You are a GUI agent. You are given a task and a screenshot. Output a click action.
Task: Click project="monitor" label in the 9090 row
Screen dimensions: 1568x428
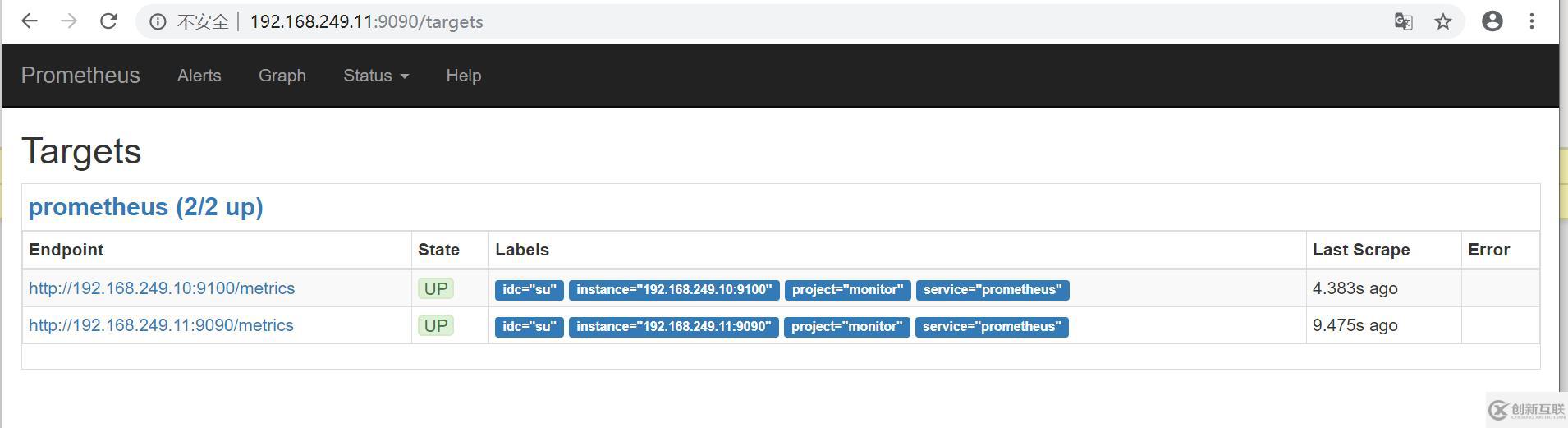[x=847, y=327]
